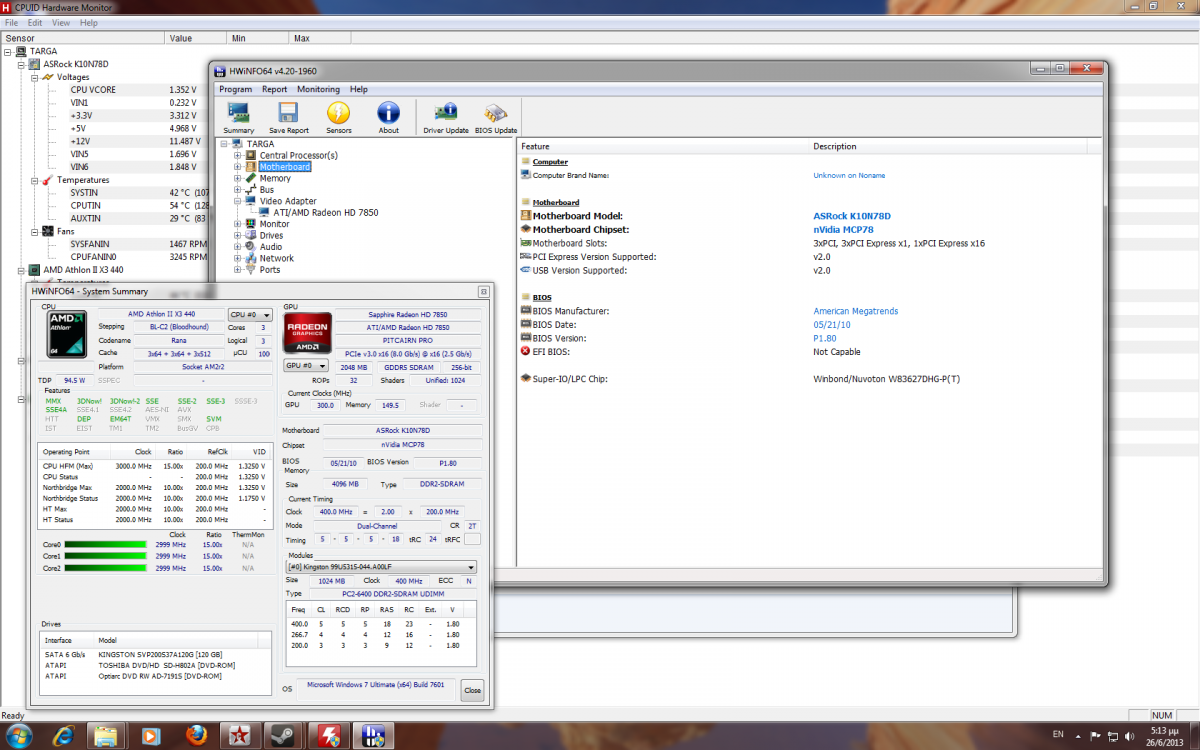Click the network tray icon
Viewport: 1200px width, 750px height.
click(x=1111, y=736)
